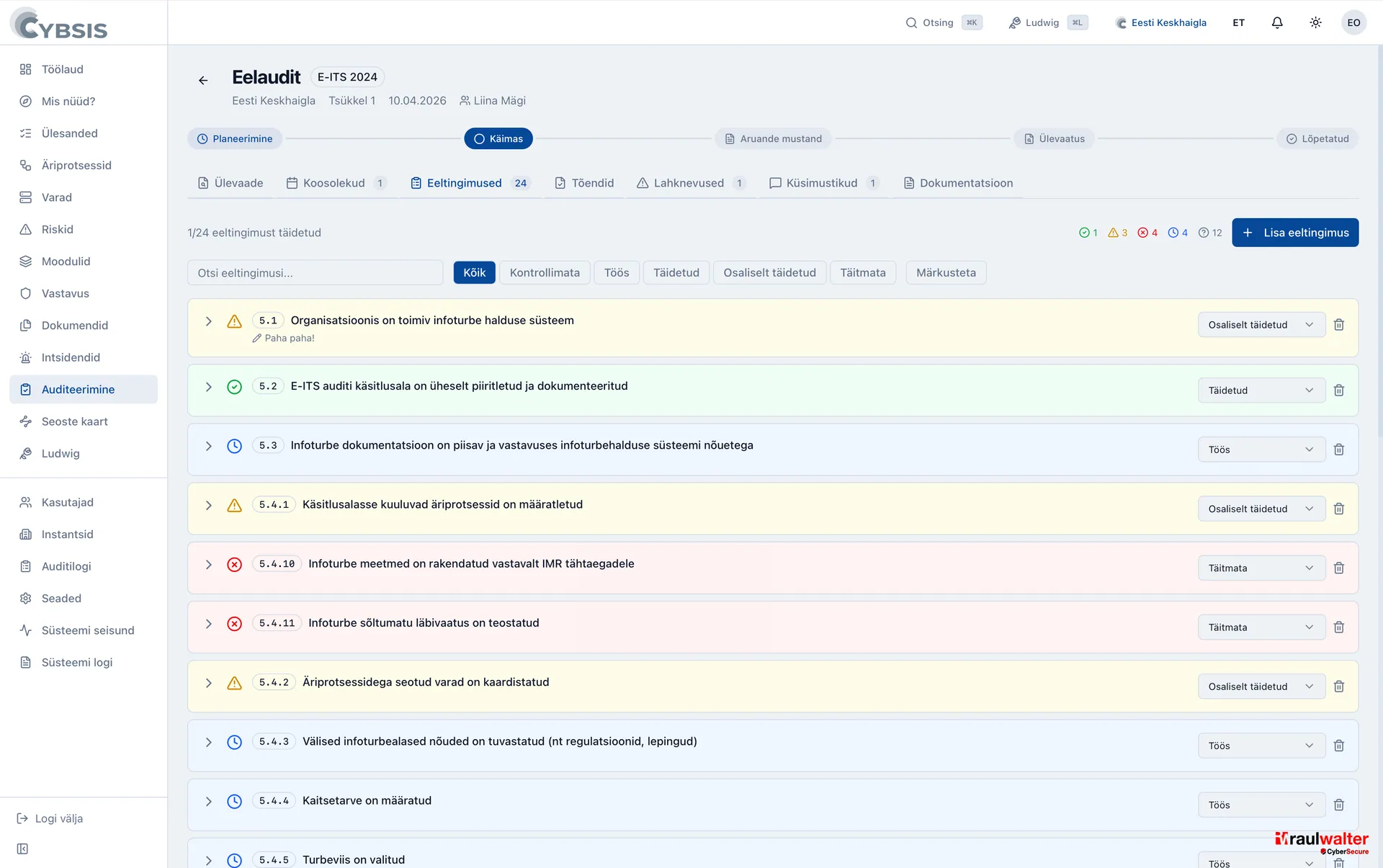Filter requirements by Osaliselt täidetud
The width and height of the screenshot is (1383, 868).
coord(769,273)
